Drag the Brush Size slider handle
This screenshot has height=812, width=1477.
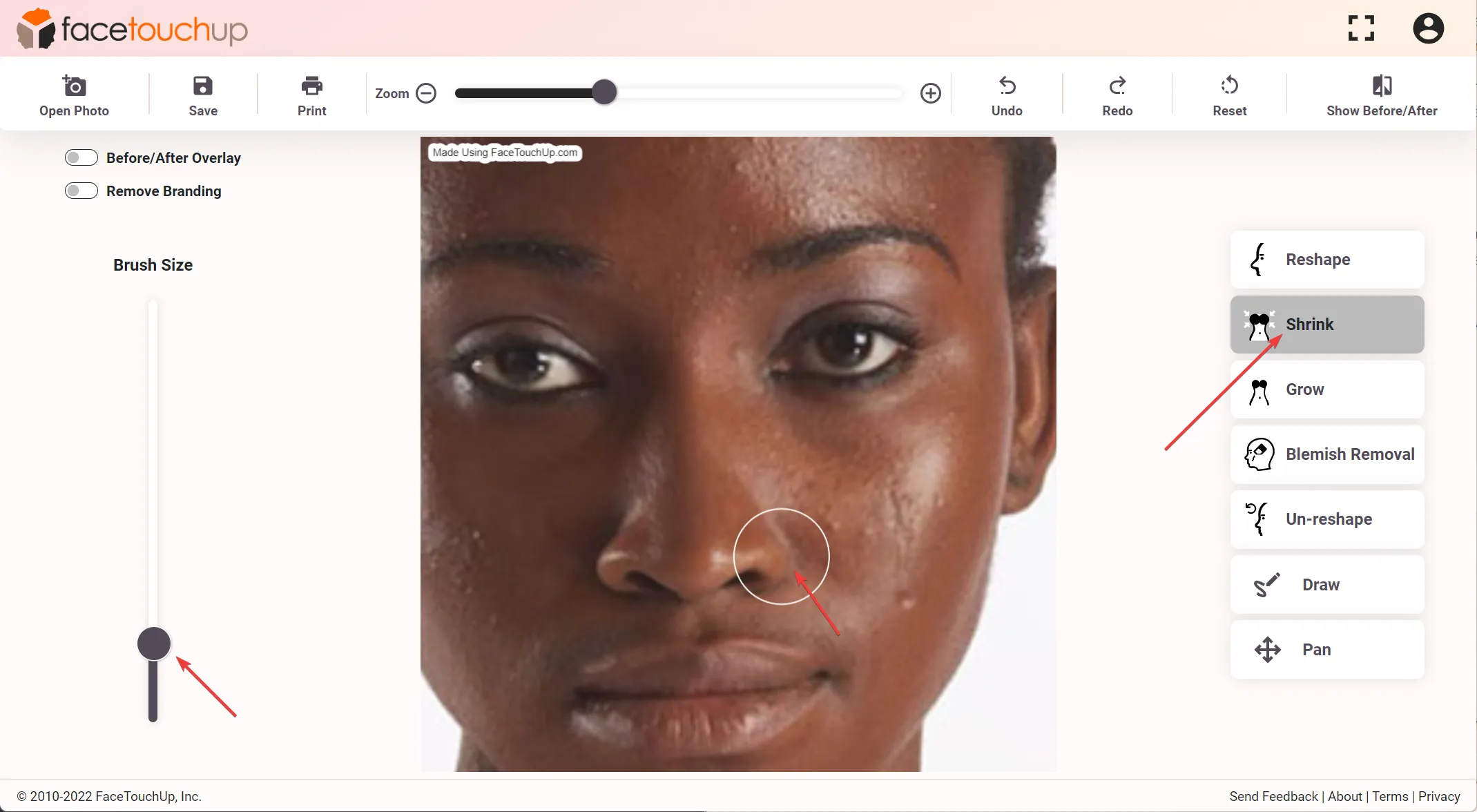pyautogui.click(x=153, y=644)
